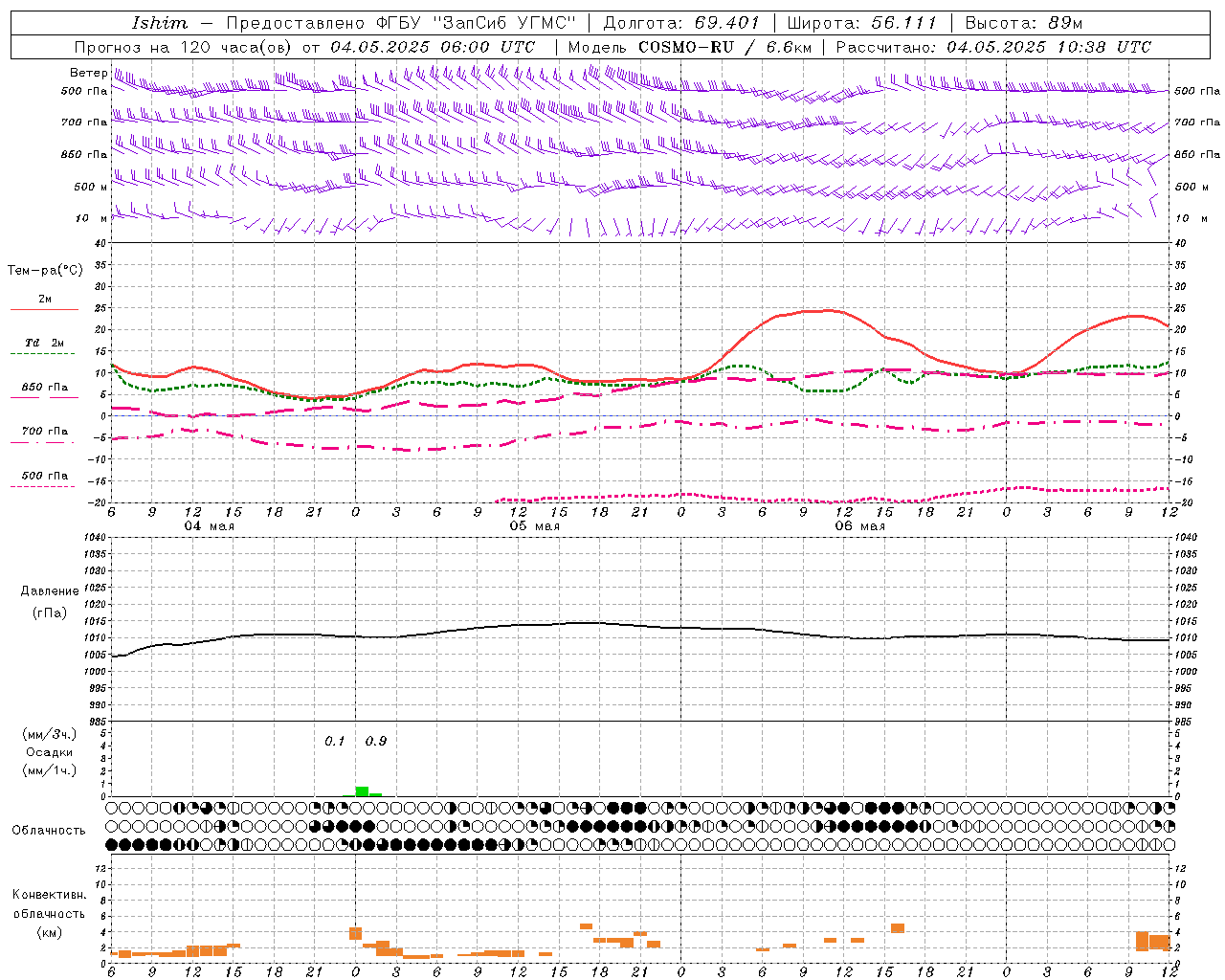
Task: Click the "(мм/1ч.)" precipitation unit label
Action: point(50,770)
